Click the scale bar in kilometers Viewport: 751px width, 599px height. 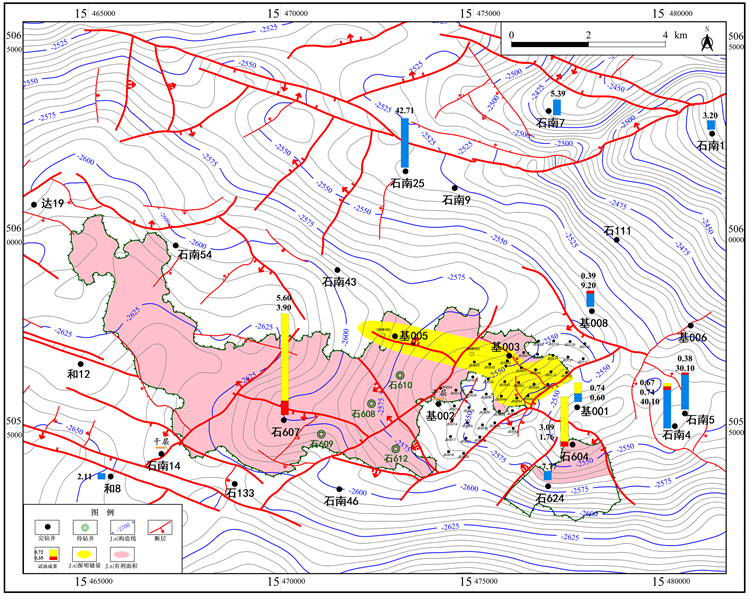click(588, 46)
